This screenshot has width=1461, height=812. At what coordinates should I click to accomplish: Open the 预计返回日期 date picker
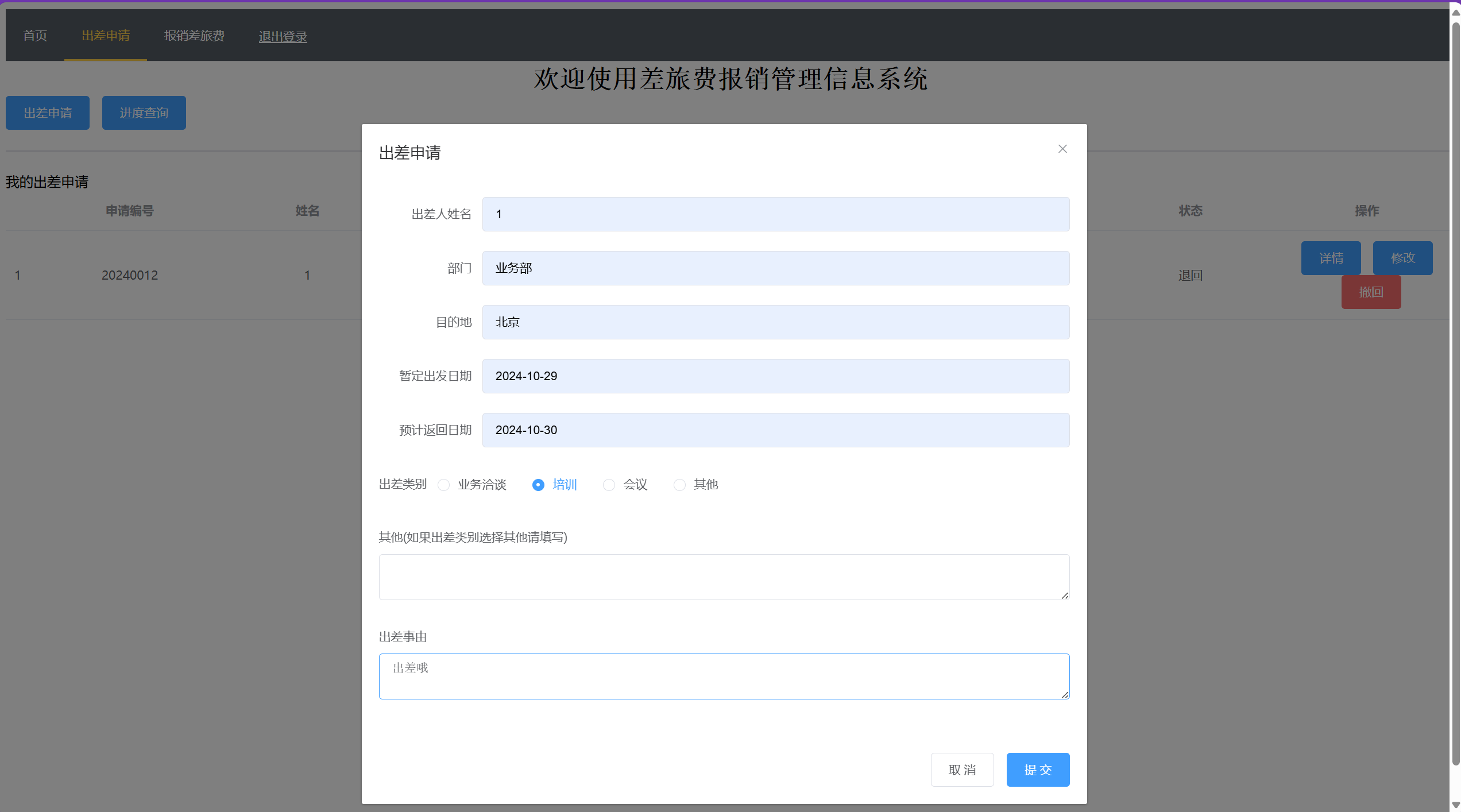tap(775, 430)
